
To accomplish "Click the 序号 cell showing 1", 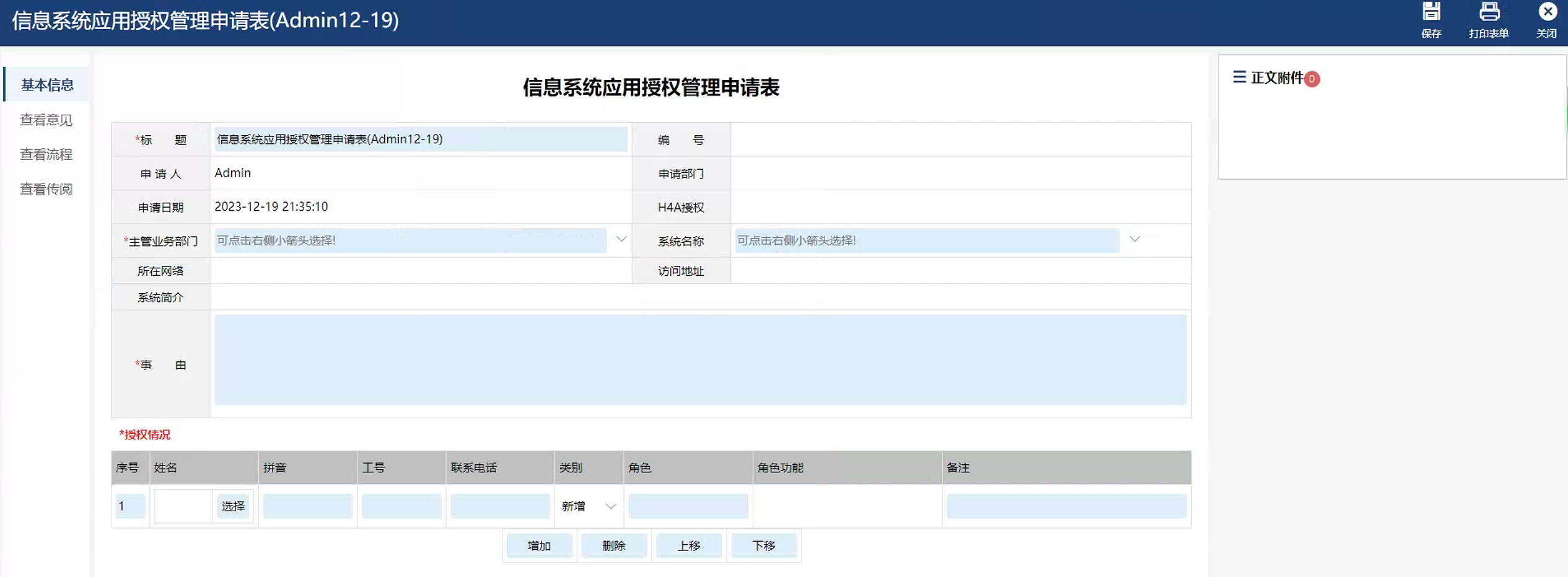I will click(131, 506).
